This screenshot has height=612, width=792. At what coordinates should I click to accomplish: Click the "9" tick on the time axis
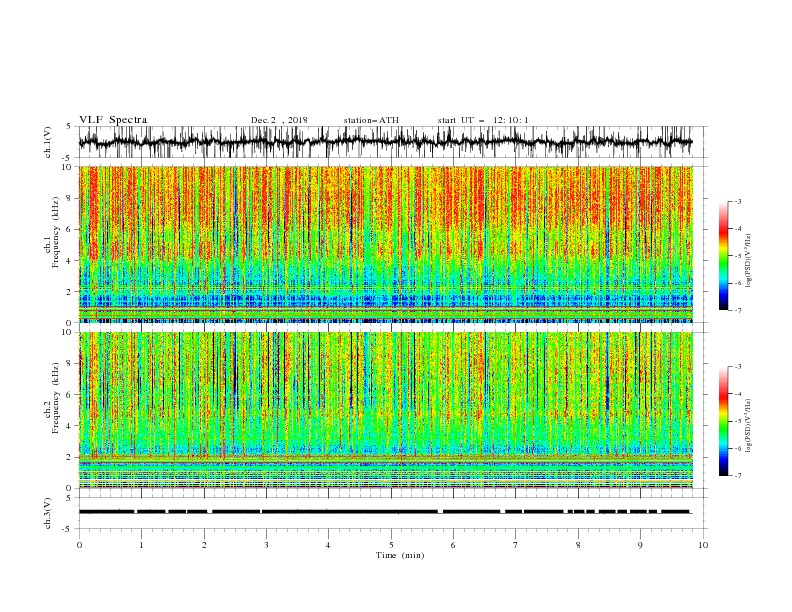[640, 545]
